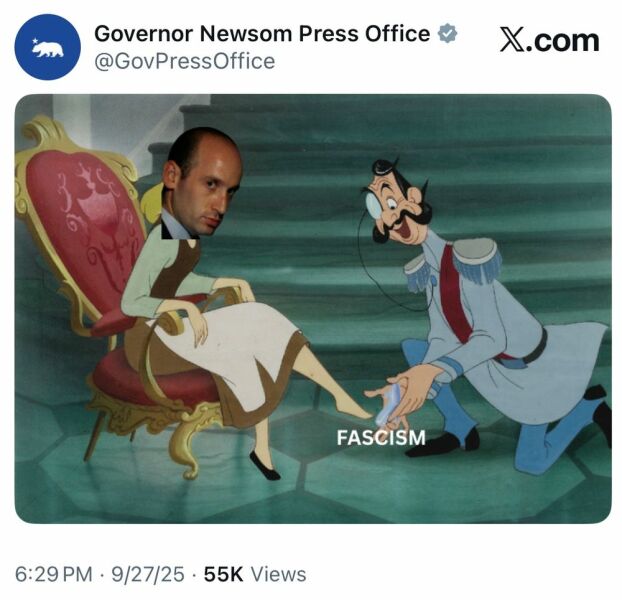This screenshot has height=600, width=622.
Task: Click the FASCISM caption in the image
Action: pos(381,438)
